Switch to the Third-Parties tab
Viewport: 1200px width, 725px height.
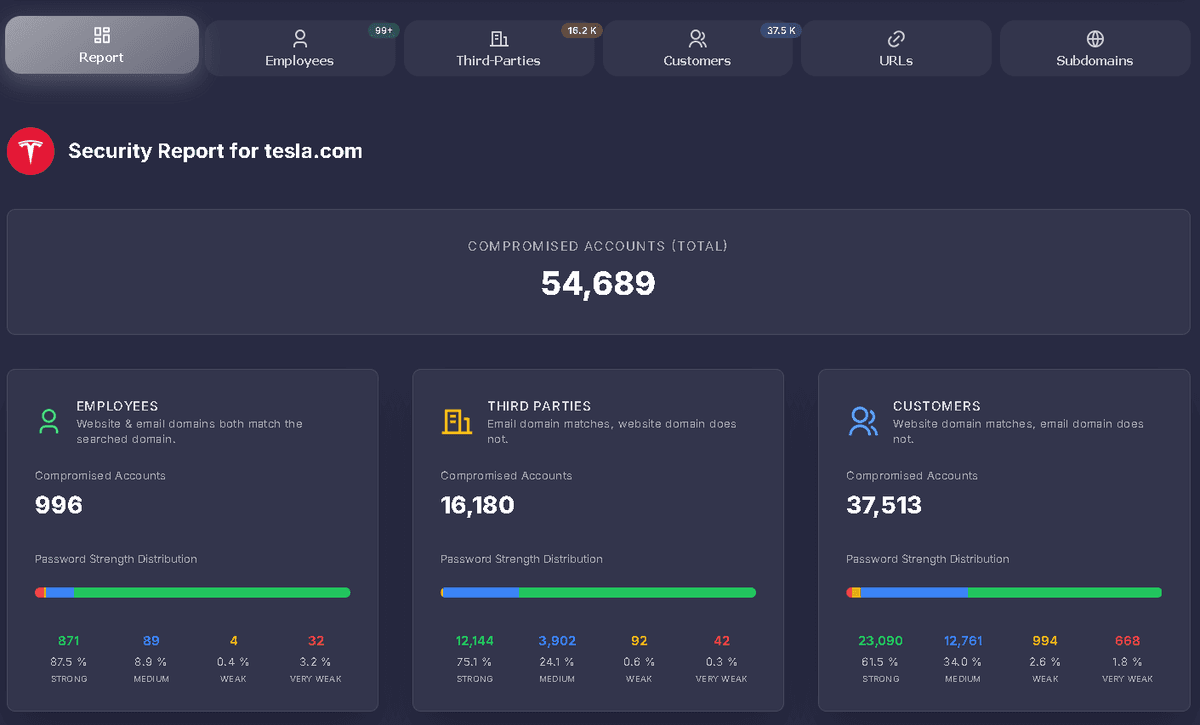click(x=499, y=48)
